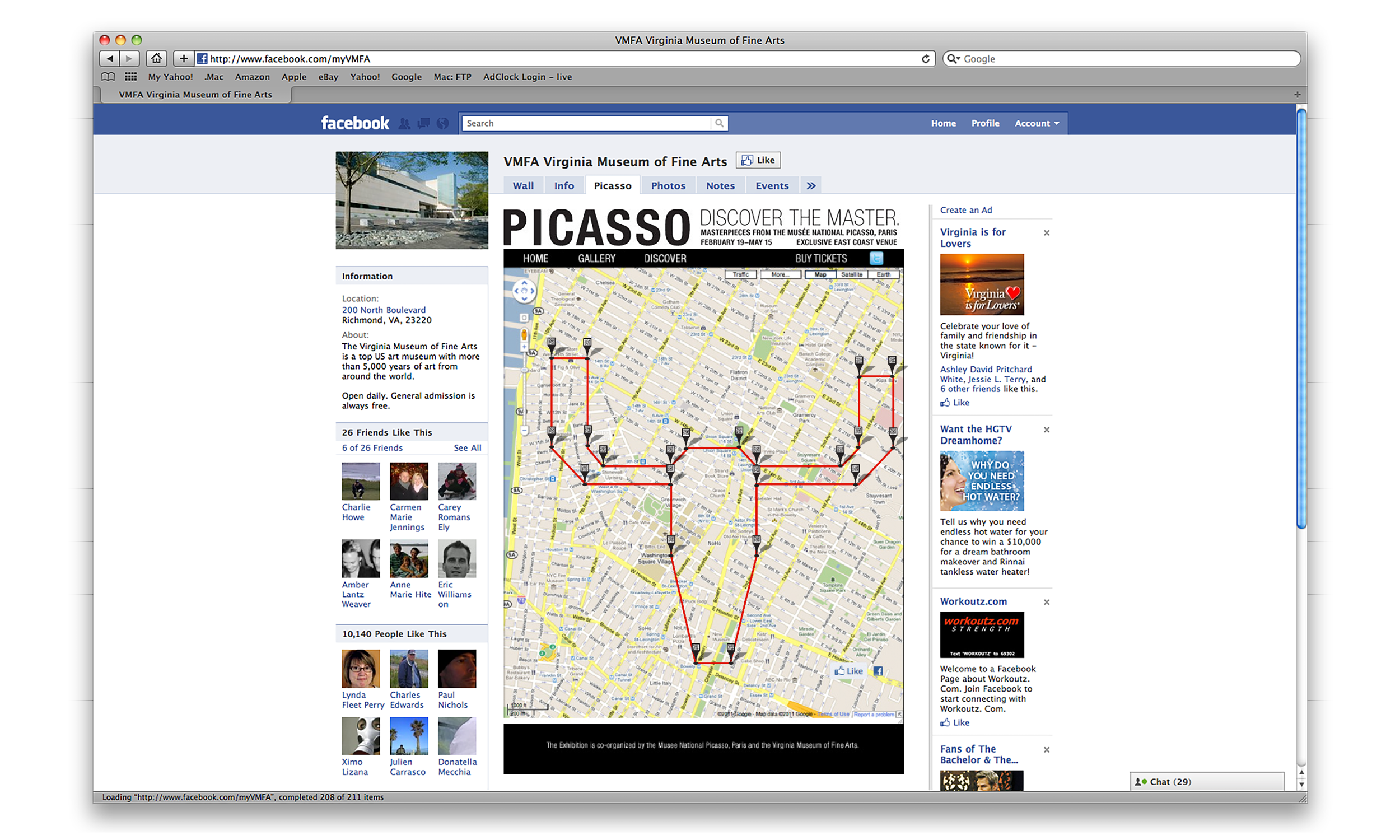Click the Facebook search magnifier button
This screenshot has width=1400, height=840.
tap(718, 123)
